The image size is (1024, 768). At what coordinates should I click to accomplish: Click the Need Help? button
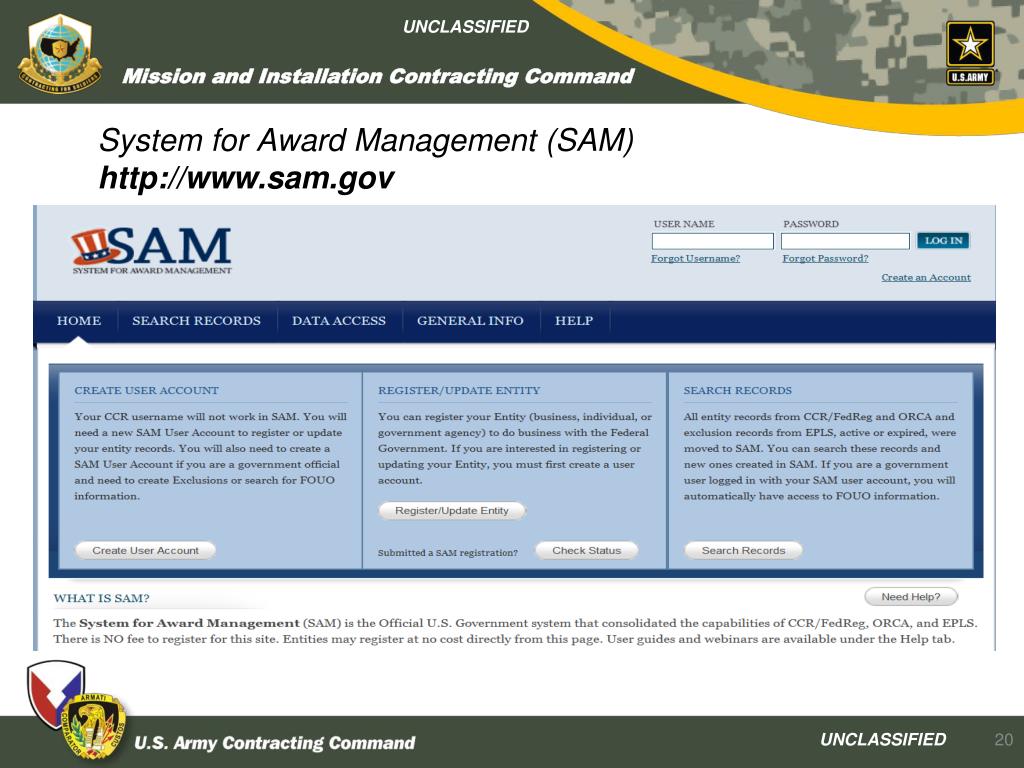coord(911,597)
